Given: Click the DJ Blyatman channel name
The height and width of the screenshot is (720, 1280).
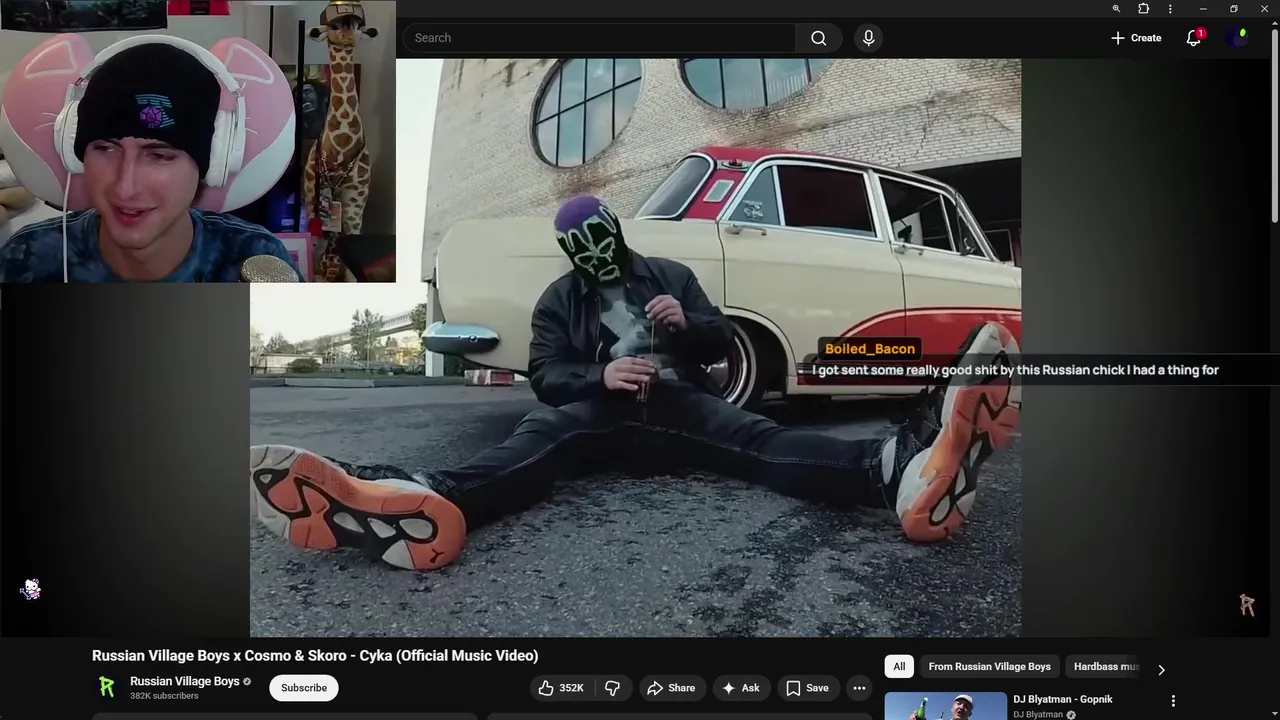Looking at the screenshot, I should (x=1038, y=715).
